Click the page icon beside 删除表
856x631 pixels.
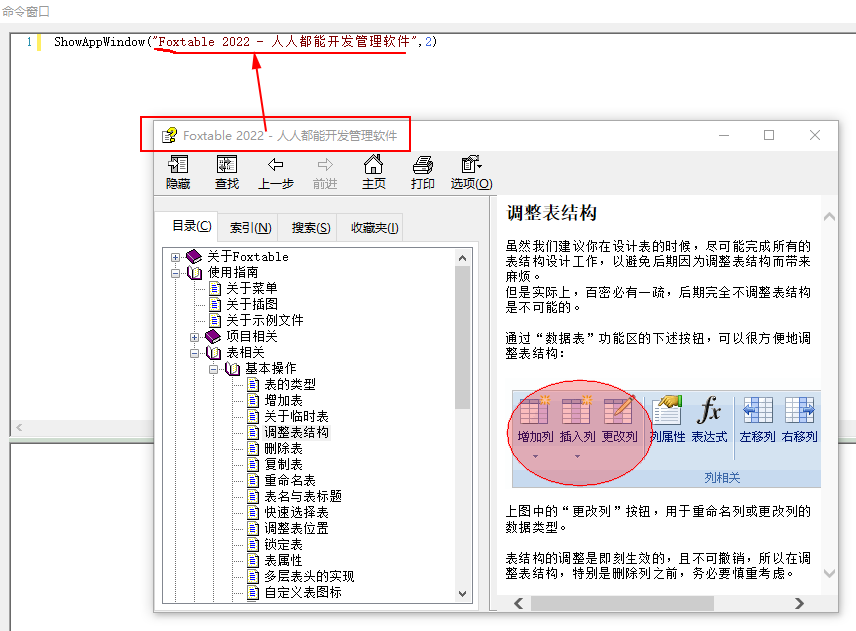253,449
